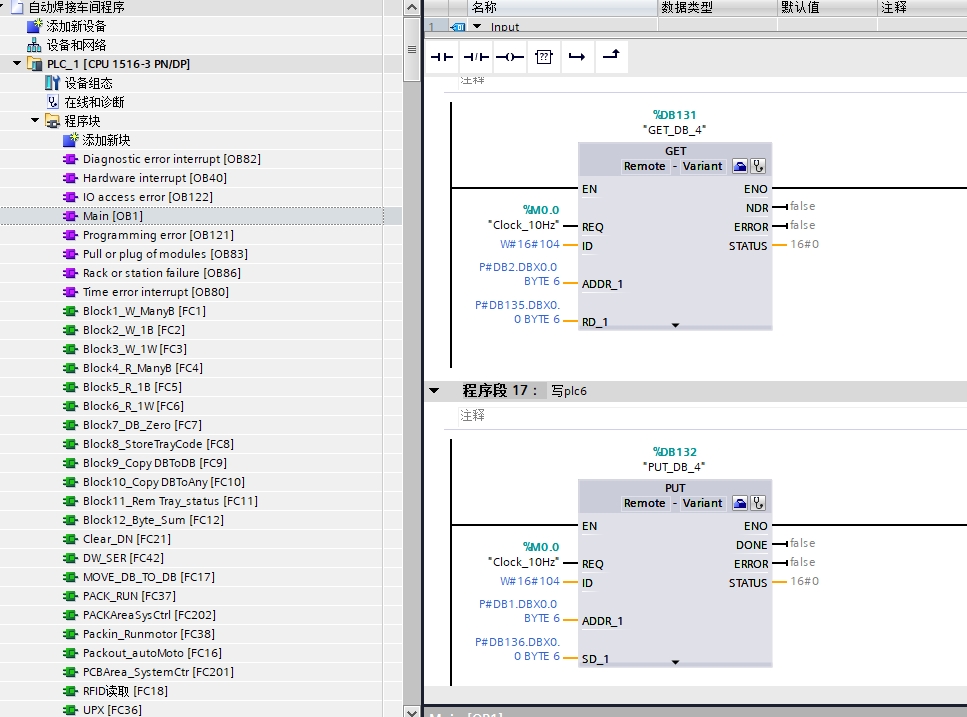
Task: Select Hardware interrupt [OB40] block
Action: 155,178
